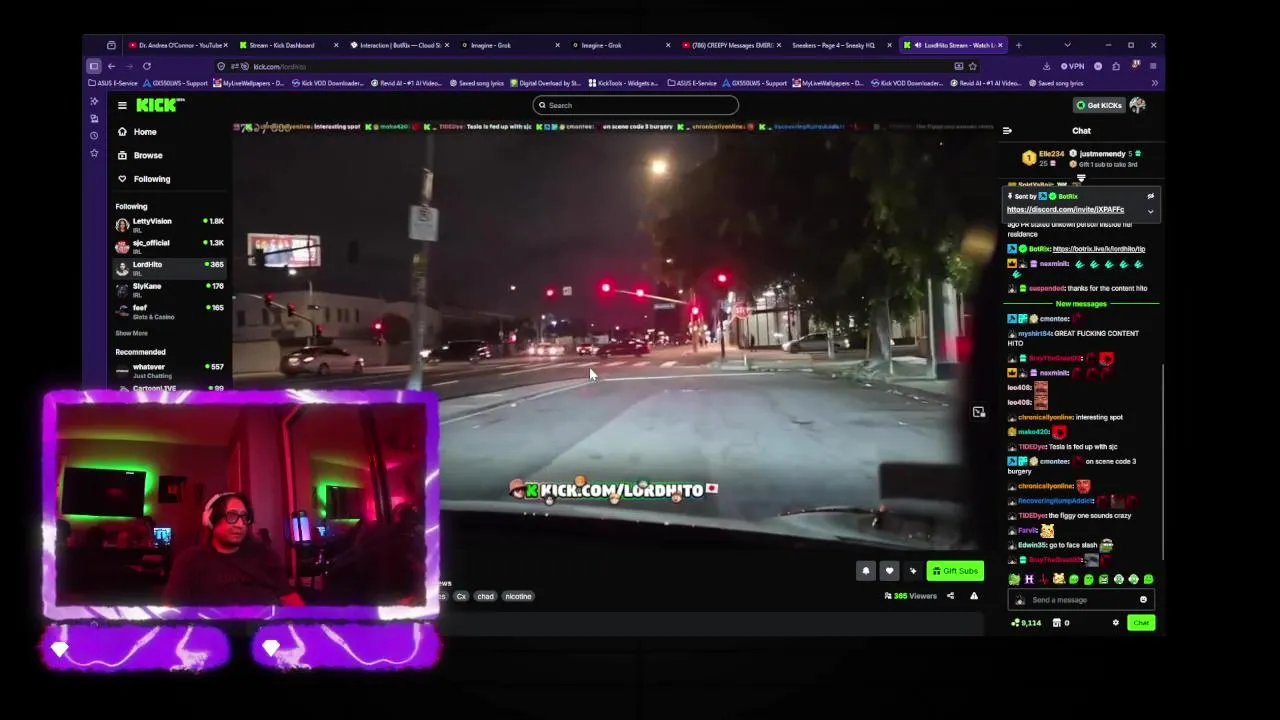
Task: Click the sparkle subscribe icon
Action: tap(913, 571)
